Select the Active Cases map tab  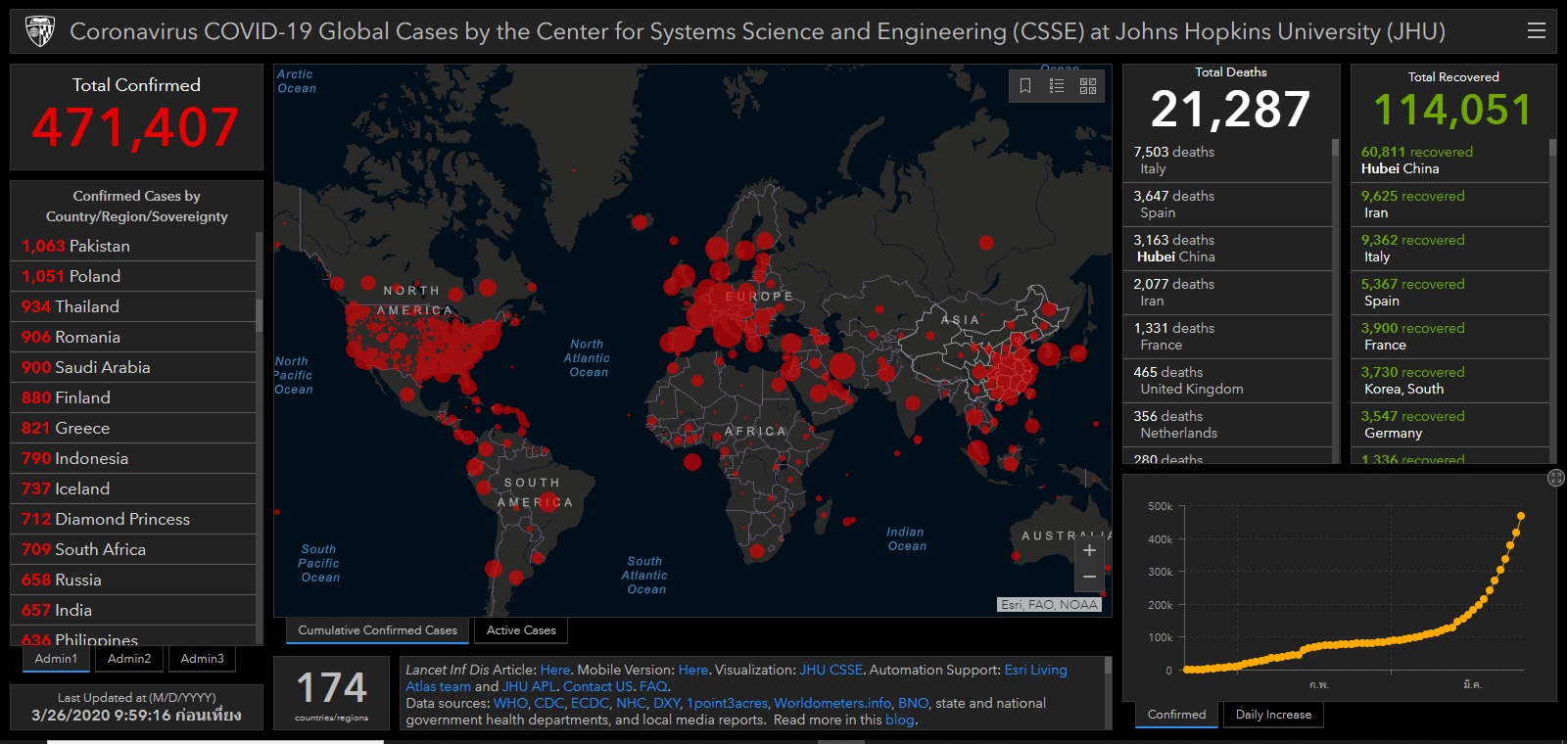[521, 630]
